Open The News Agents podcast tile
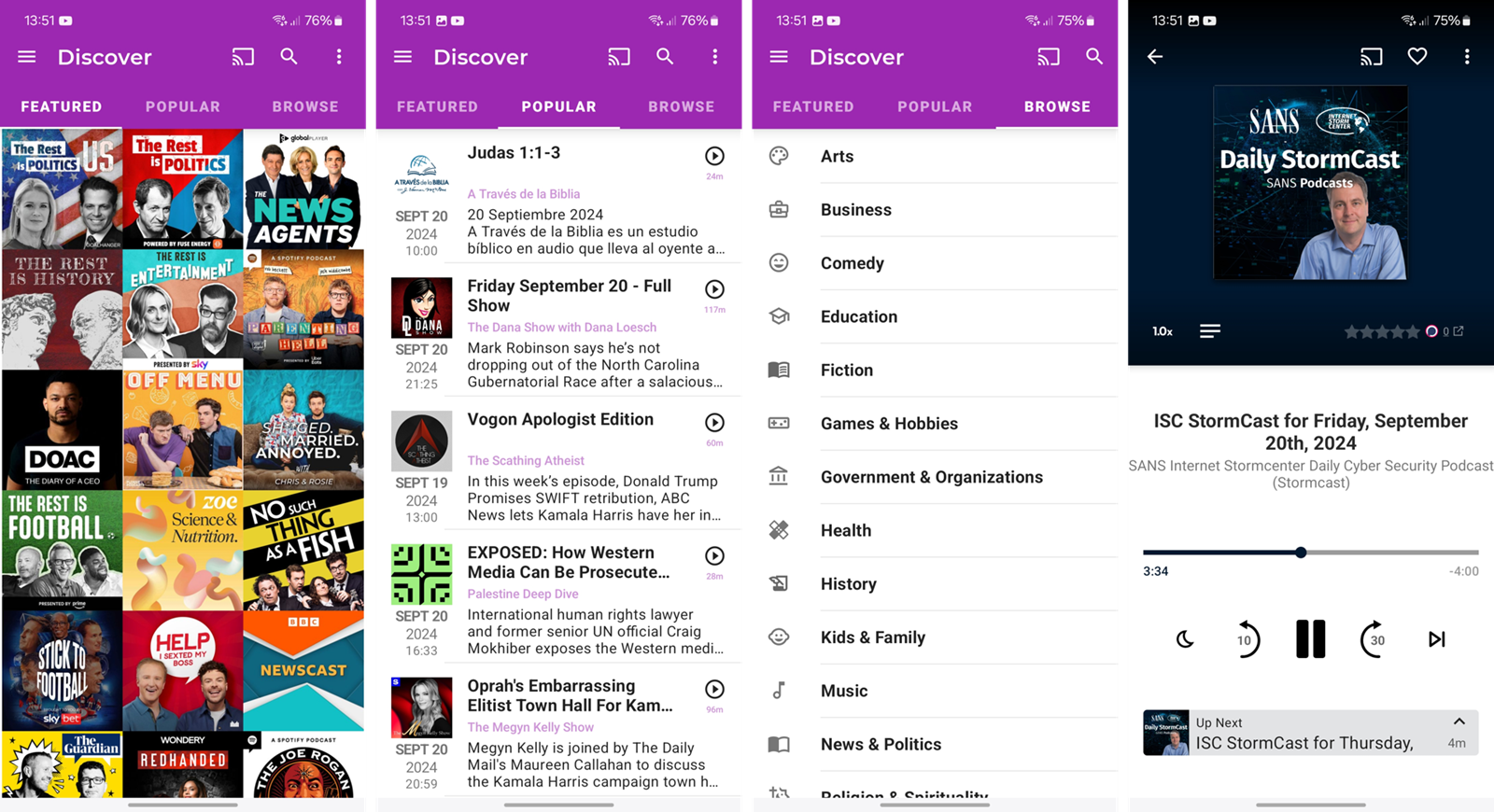Screen dimensions: 1494x812 pyautogui.click(x=303, y=189)
